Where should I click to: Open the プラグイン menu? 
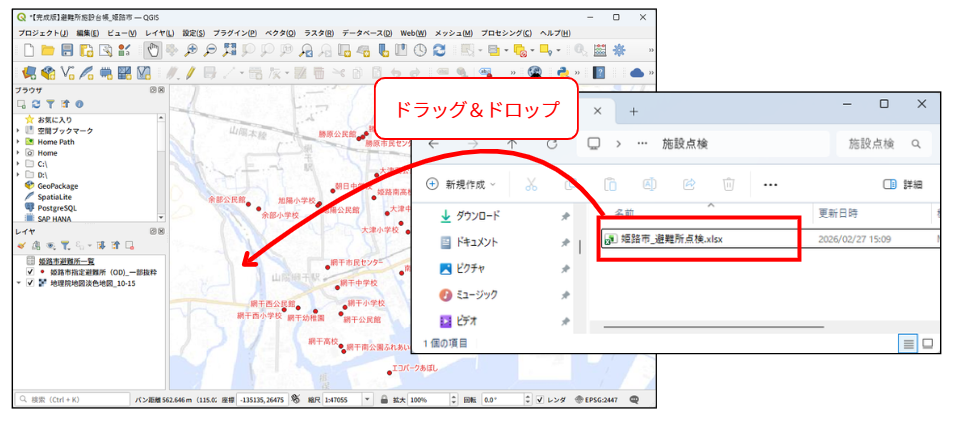click(x=234, y=33)
